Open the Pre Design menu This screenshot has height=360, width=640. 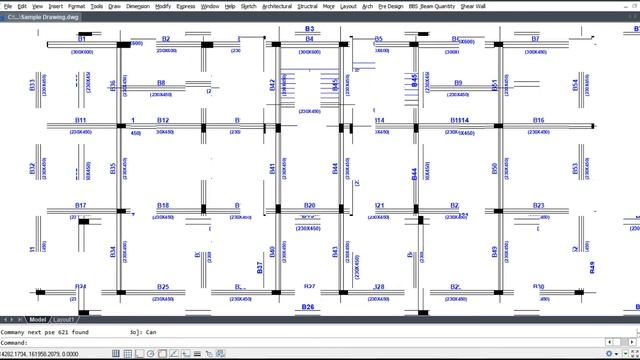click(391, 6)
